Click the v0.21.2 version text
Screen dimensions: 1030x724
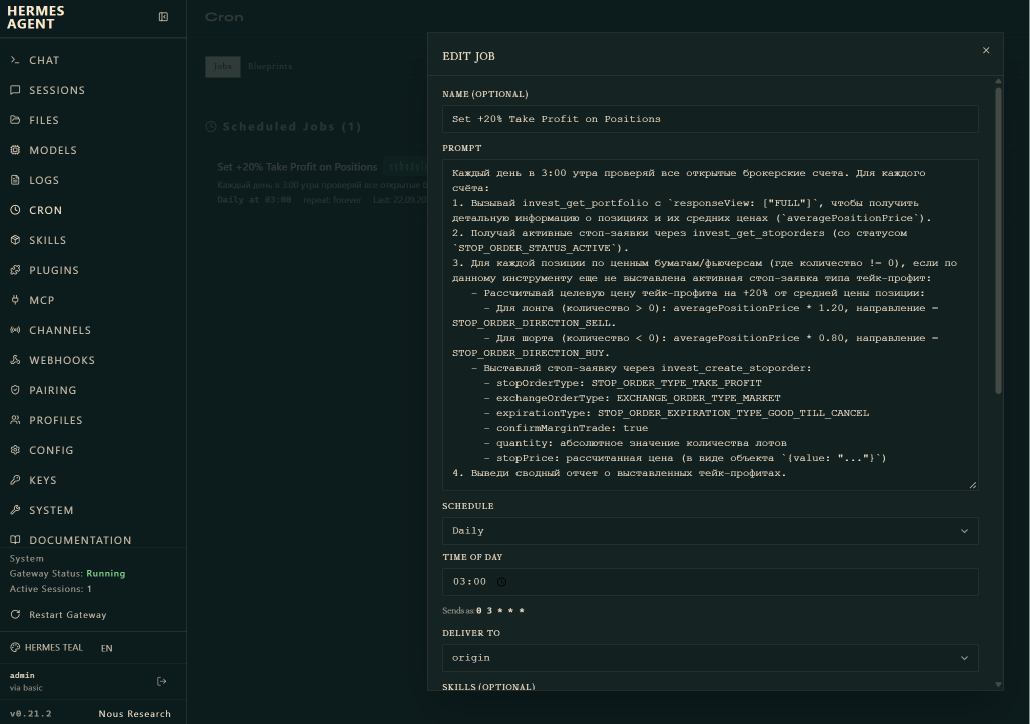coord(30,713)
